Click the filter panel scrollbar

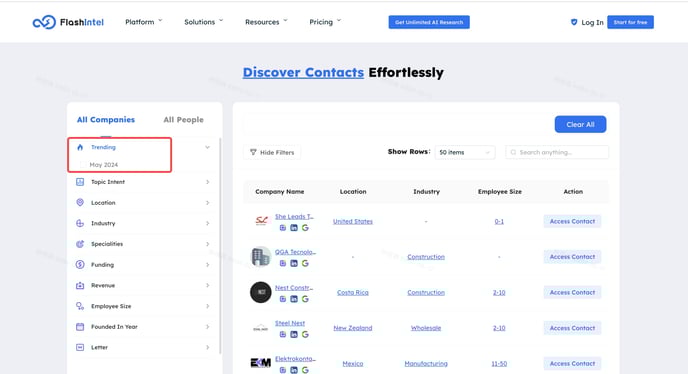point(220,246)
